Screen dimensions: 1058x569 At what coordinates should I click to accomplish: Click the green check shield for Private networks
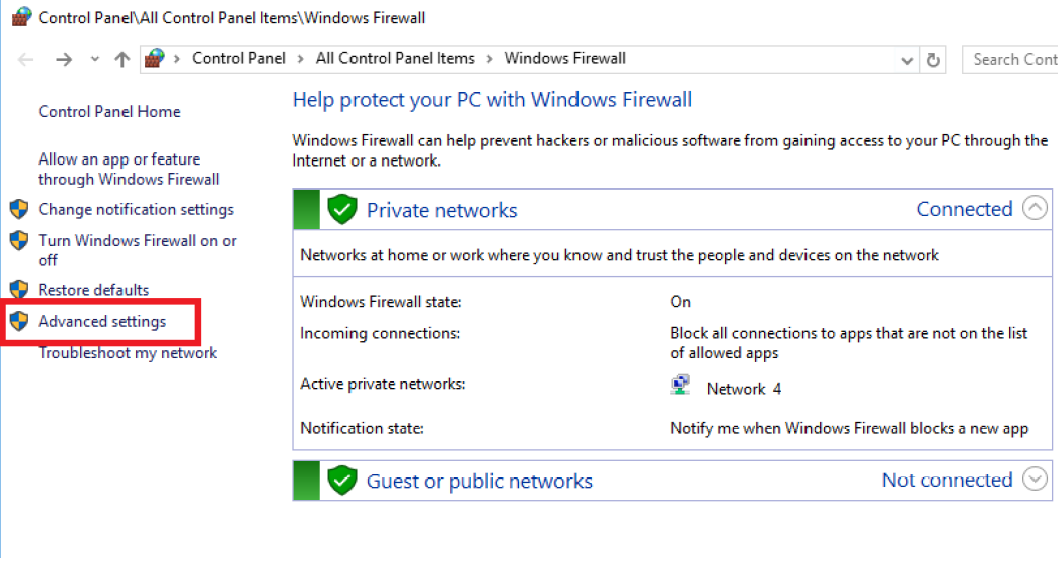pos(342,209)
